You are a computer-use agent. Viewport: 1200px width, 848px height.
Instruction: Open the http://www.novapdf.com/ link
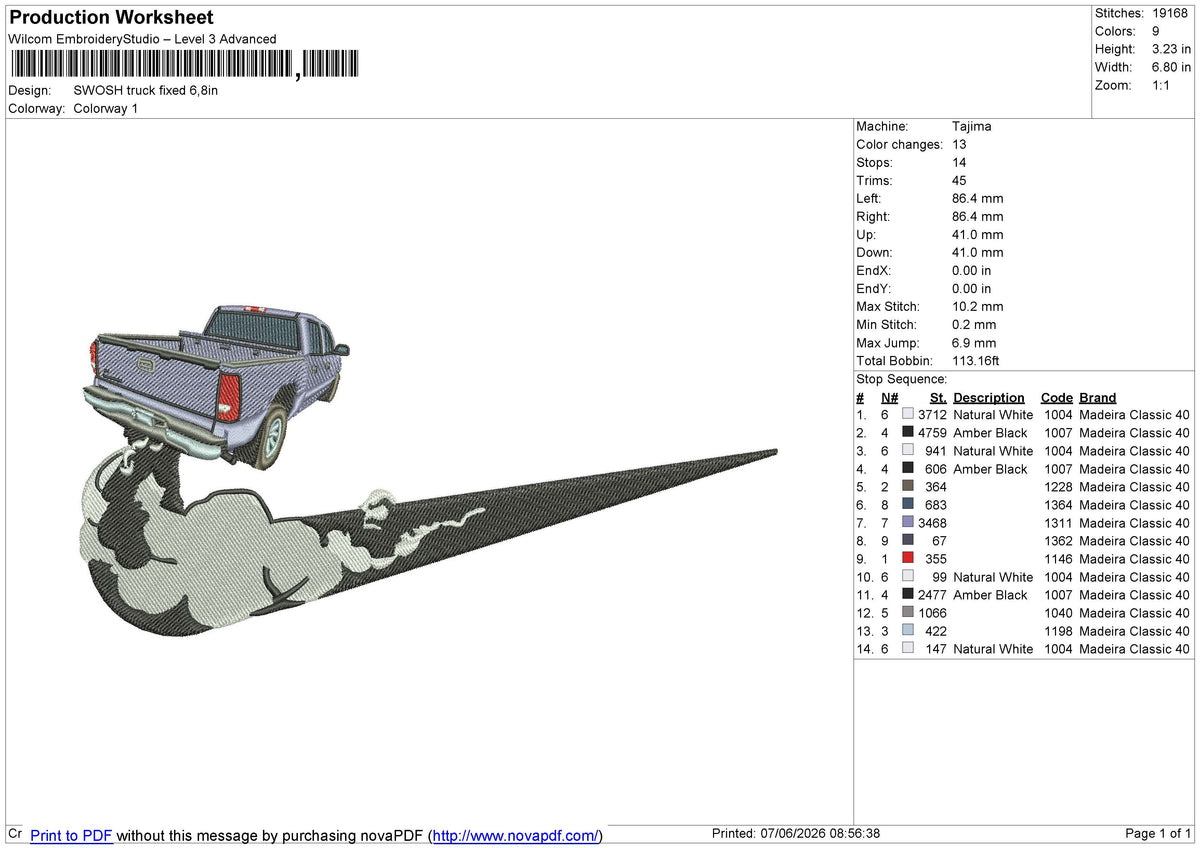(x=516, y=836)
